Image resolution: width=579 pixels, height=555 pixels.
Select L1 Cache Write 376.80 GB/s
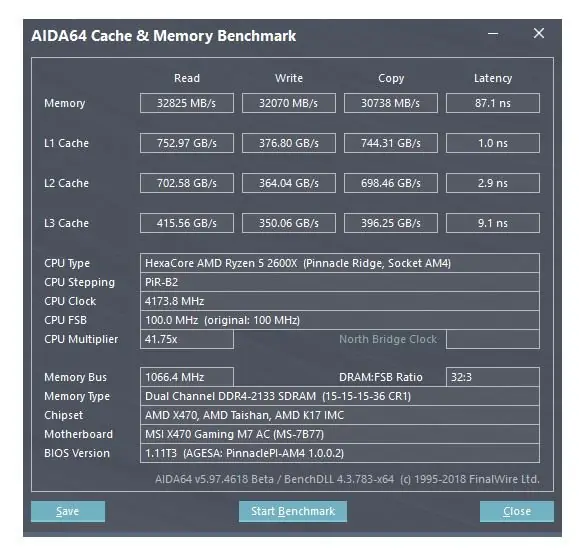coord(289,143)
